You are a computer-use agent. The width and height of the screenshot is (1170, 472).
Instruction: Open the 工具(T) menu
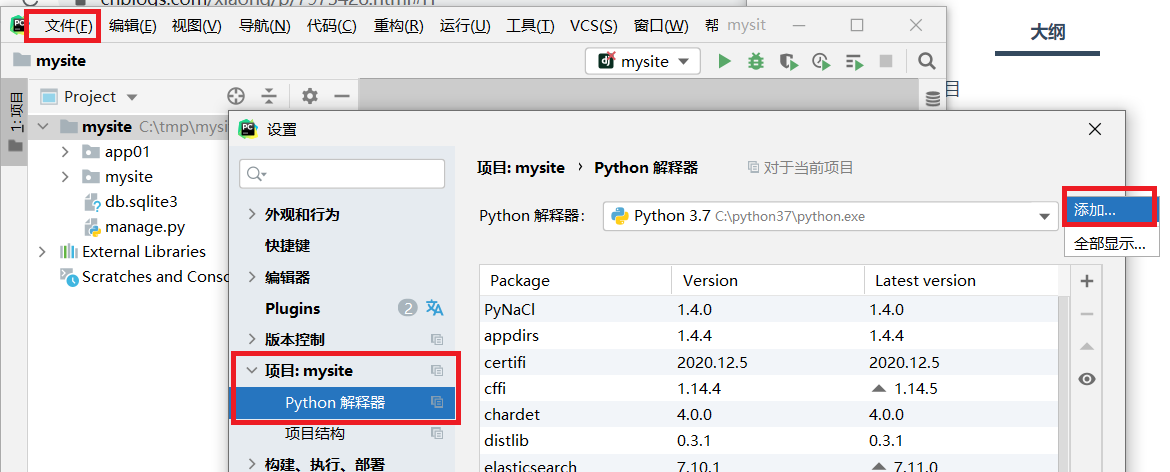click(x=530, y=25)
